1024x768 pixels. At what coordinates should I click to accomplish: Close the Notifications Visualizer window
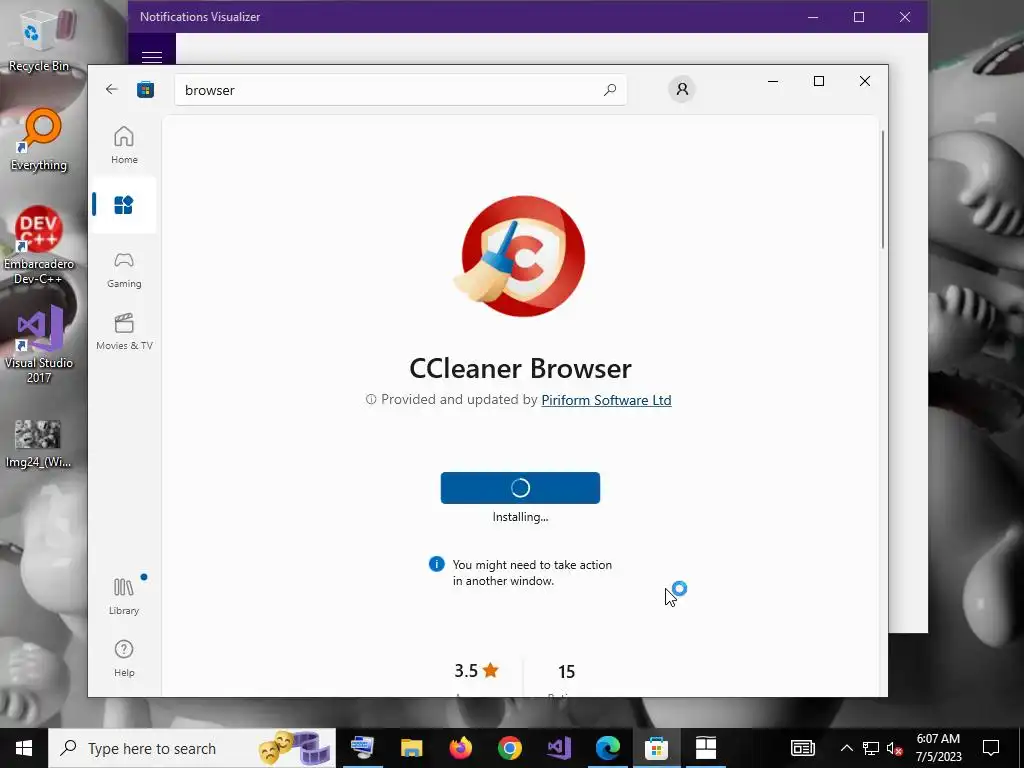pos(904,17)
